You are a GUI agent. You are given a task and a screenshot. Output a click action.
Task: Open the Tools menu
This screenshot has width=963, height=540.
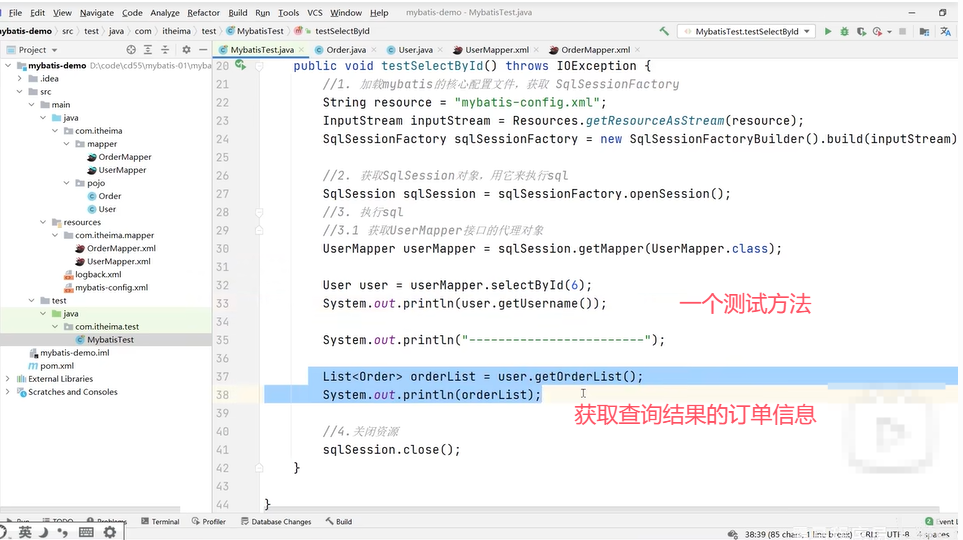[288, 12]
